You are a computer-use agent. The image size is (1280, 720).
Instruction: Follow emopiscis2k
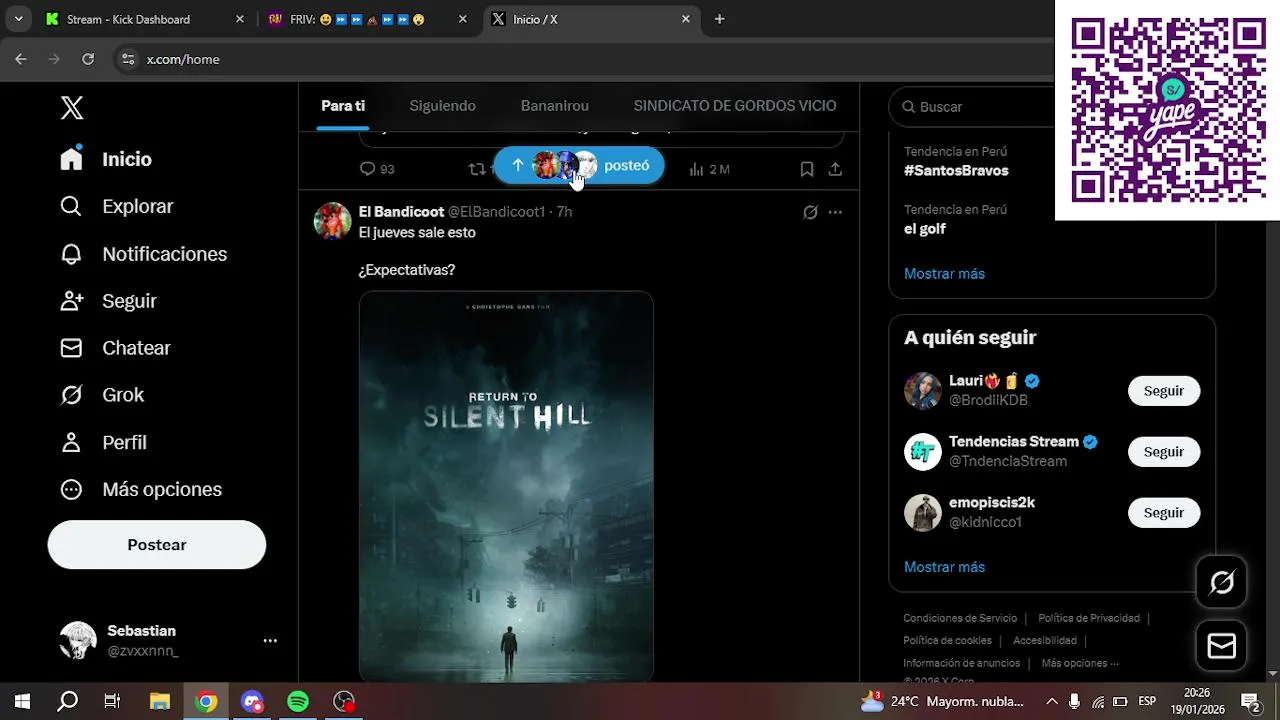(x=1164, y=513)
